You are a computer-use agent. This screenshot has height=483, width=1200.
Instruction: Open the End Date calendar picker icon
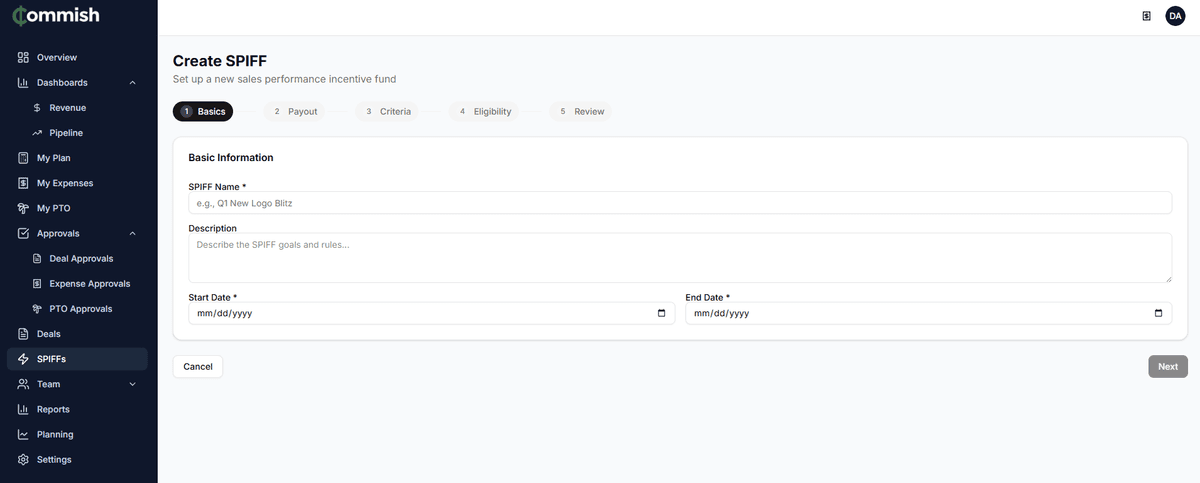tap(1158, 313)
